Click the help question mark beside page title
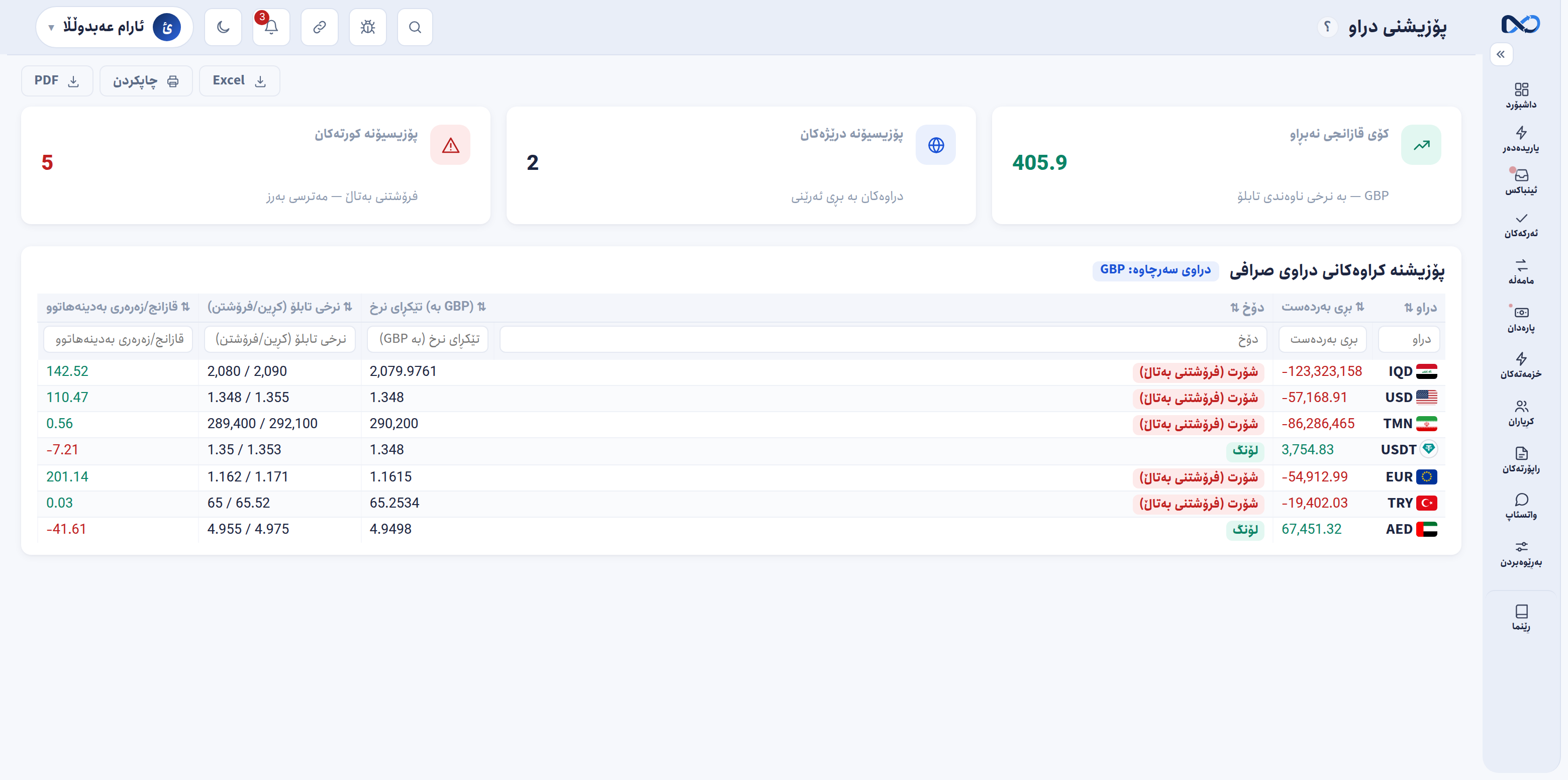This screenshot has height=780, width=1568. (1327, 27)
